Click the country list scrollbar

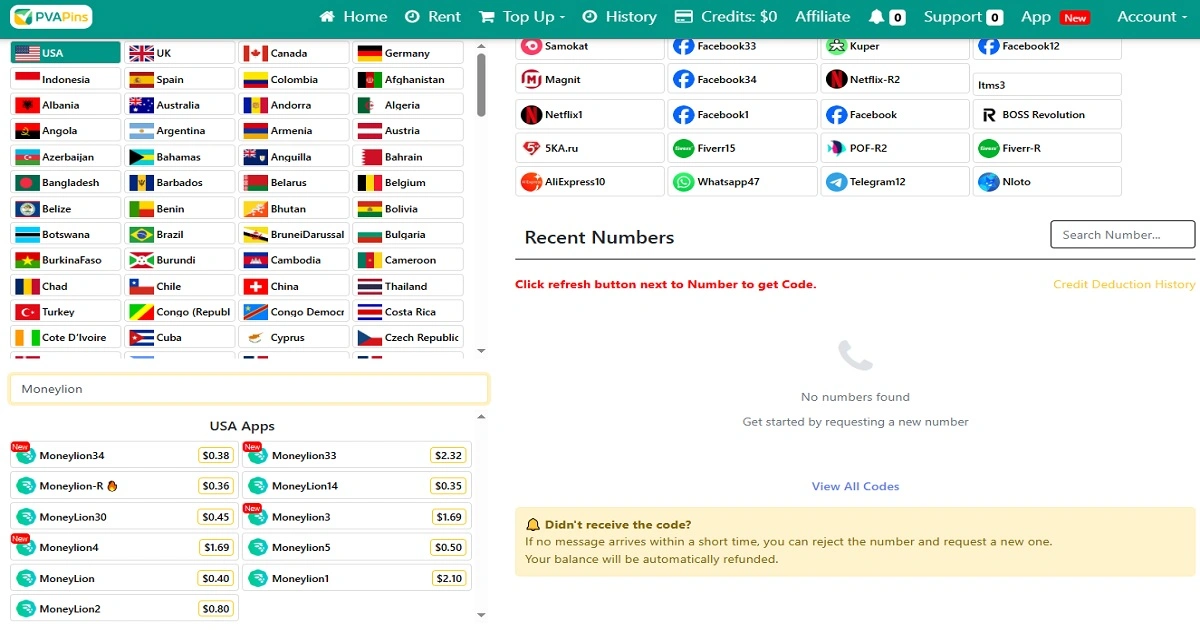pos(481,85)
